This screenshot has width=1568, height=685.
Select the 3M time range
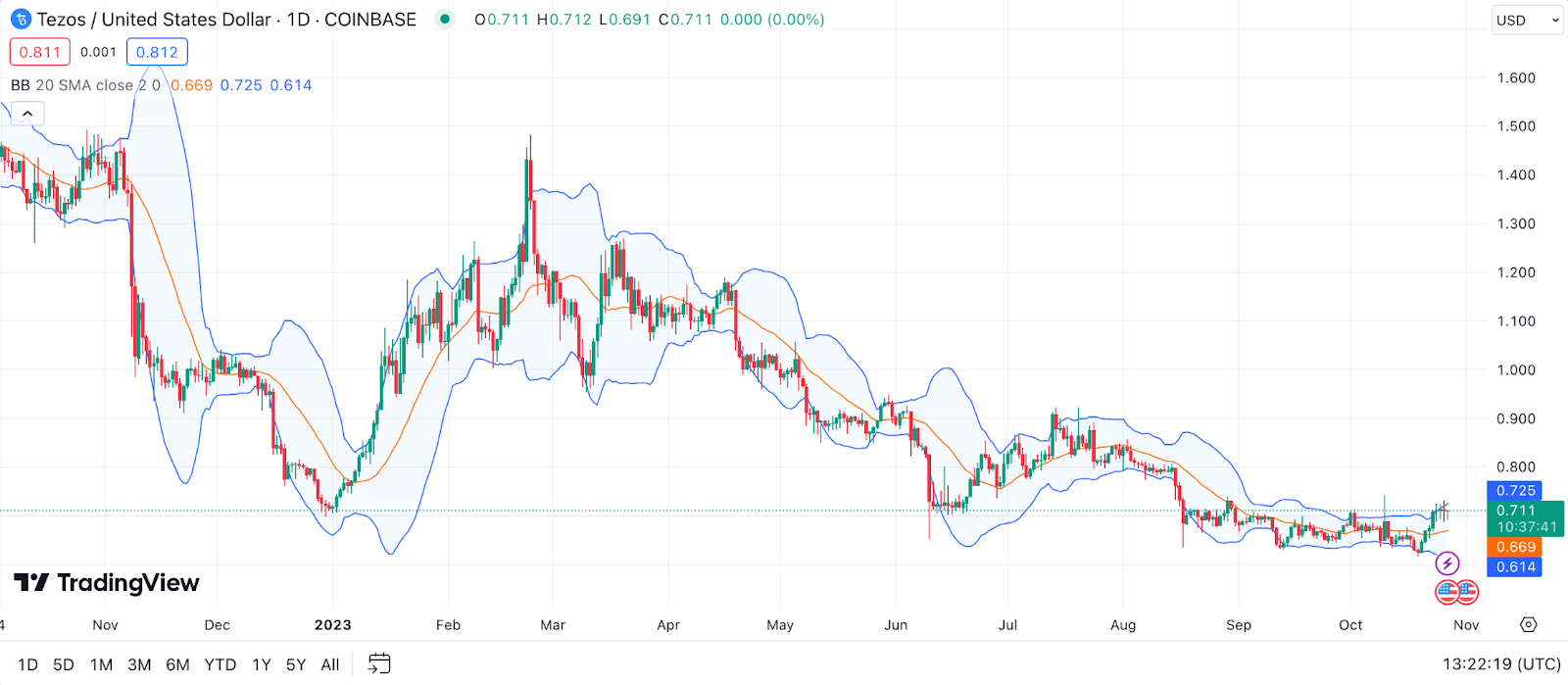tap(139, 664)
